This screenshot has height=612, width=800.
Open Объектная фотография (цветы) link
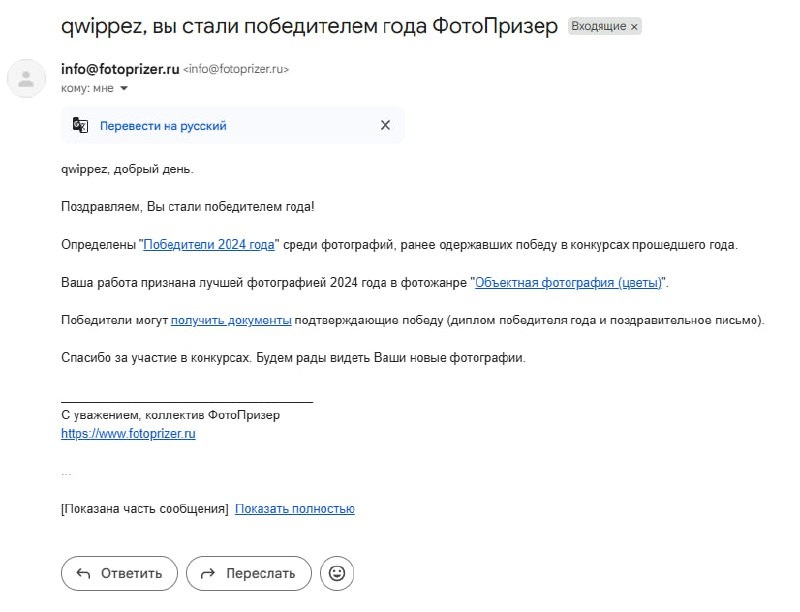[568, 283]
